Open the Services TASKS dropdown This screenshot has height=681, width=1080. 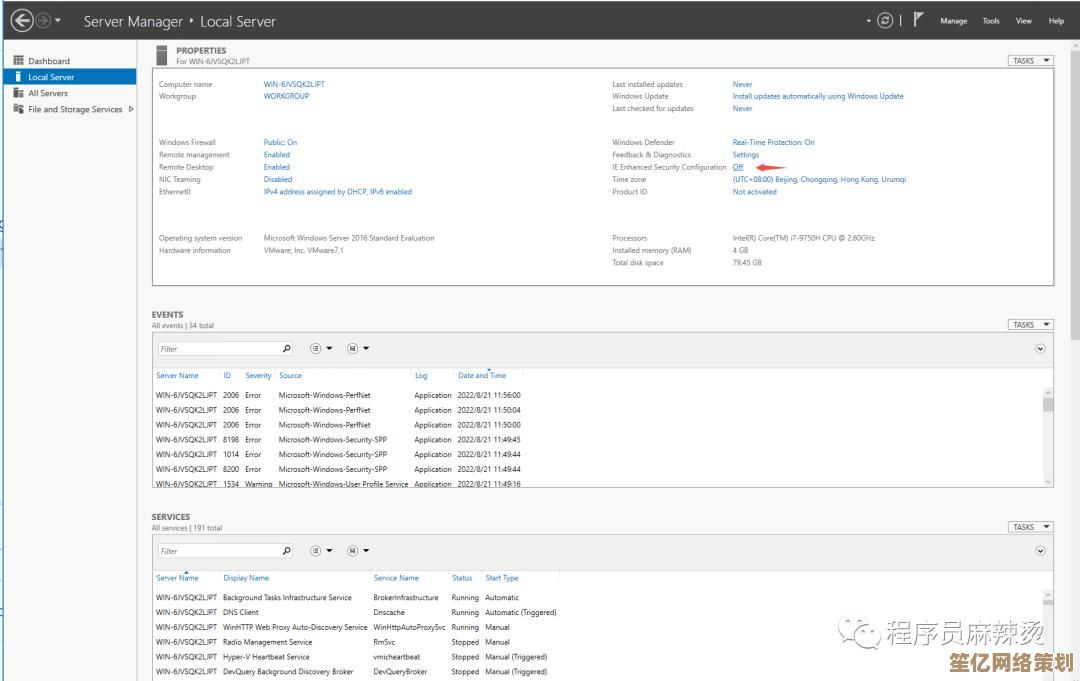[1030, 527]
